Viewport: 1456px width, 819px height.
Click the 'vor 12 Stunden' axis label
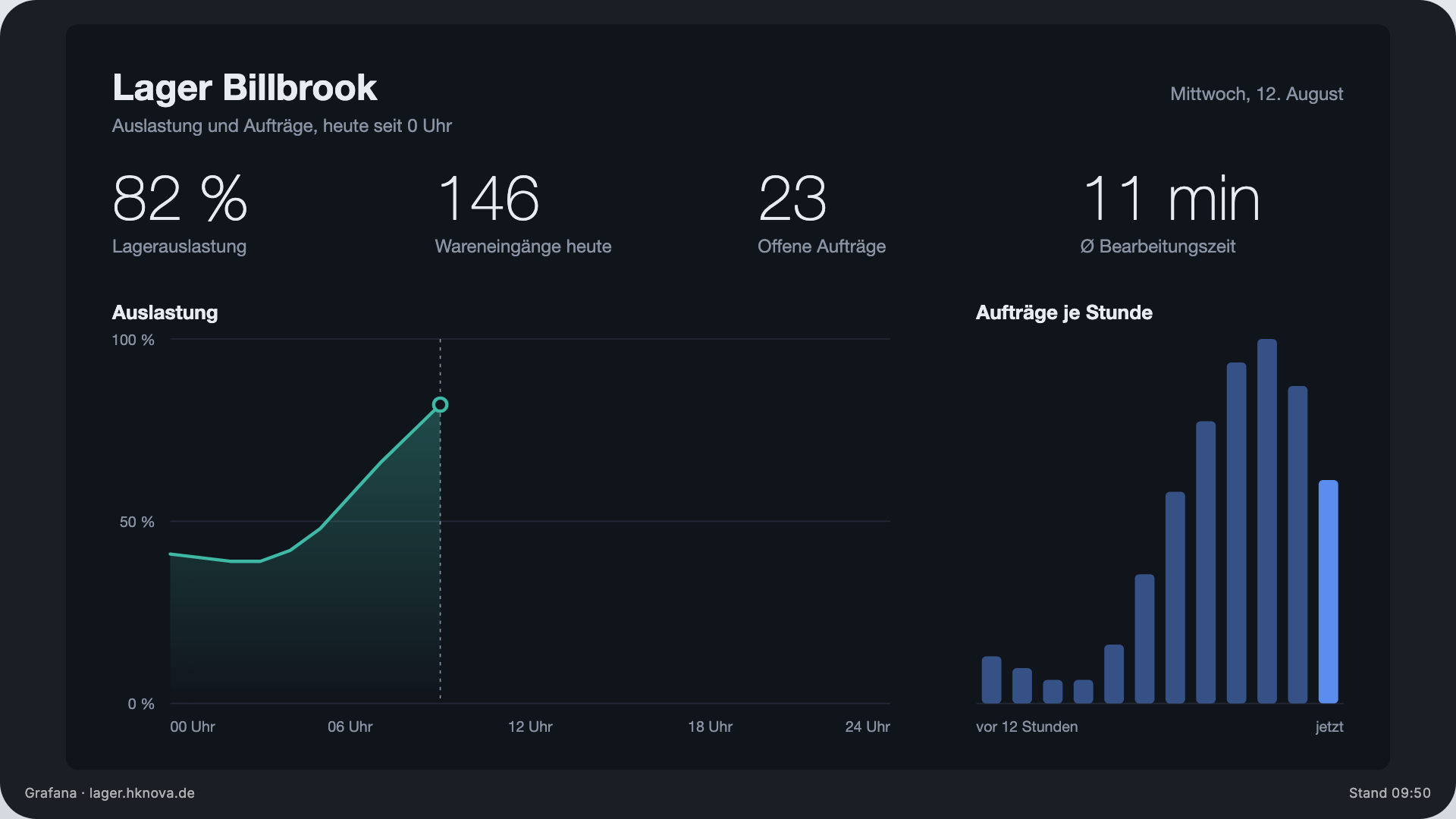[x=1027, y=726]
